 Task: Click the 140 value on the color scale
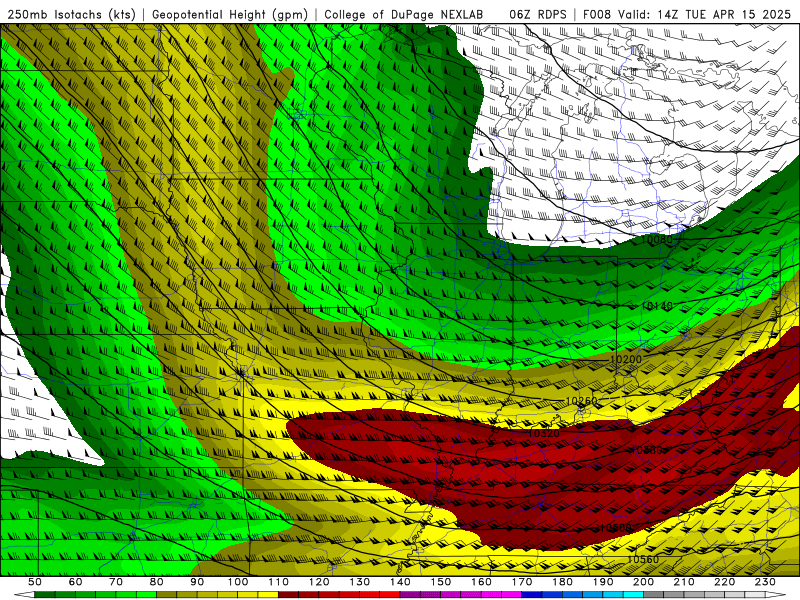400,582
